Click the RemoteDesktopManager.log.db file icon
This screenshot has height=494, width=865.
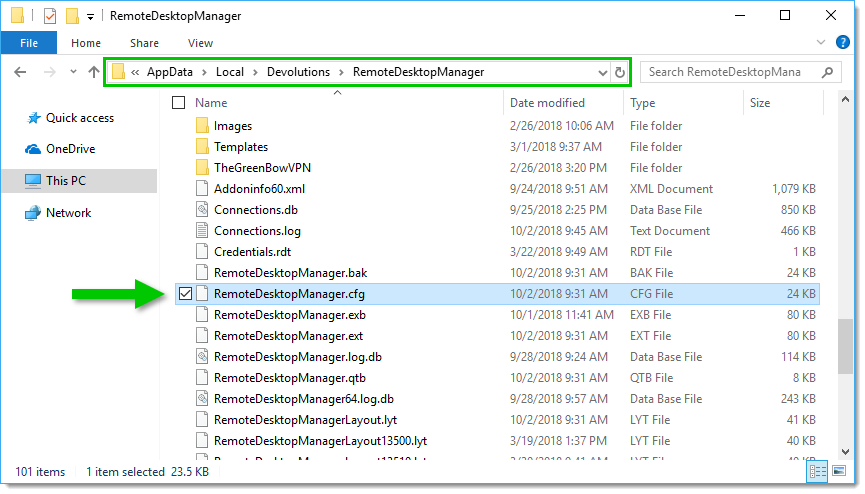pos(202,357)
